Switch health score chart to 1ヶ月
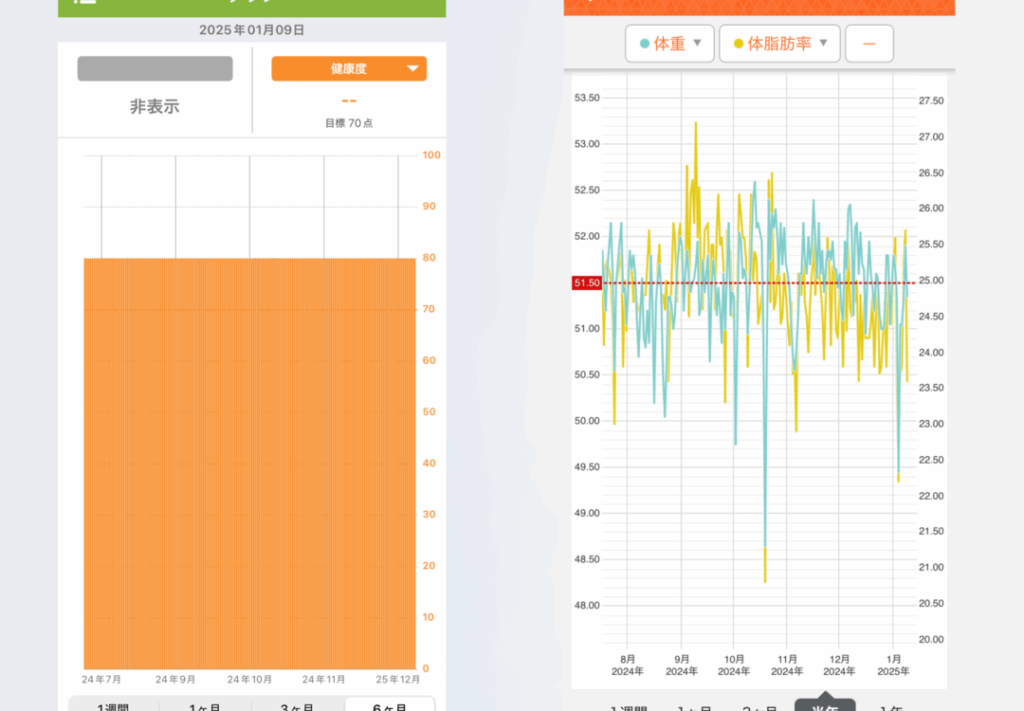The width and height of the screenshot is (1024, 711). click(x=204, y=706)
